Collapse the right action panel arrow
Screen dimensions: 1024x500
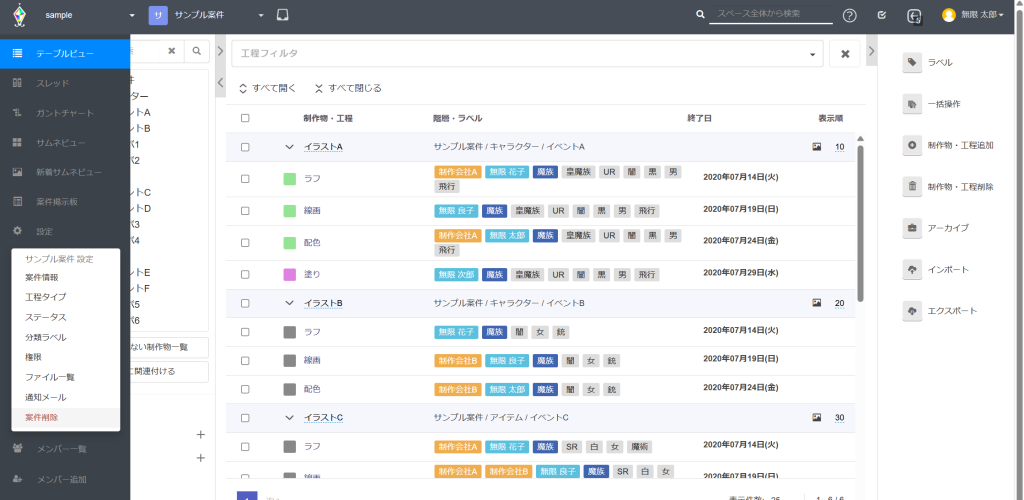871,51
